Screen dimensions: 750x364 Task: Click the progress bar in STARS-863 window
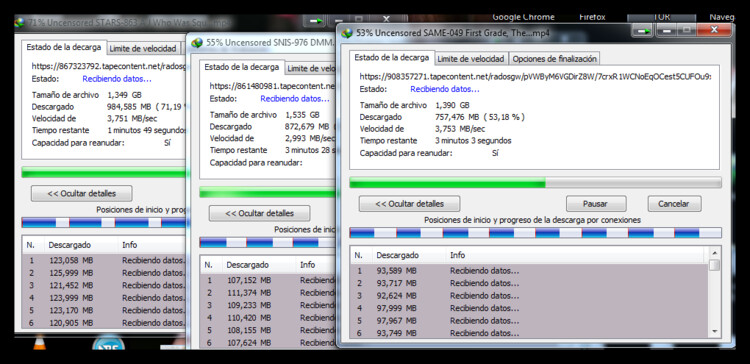tap(103, 172)
